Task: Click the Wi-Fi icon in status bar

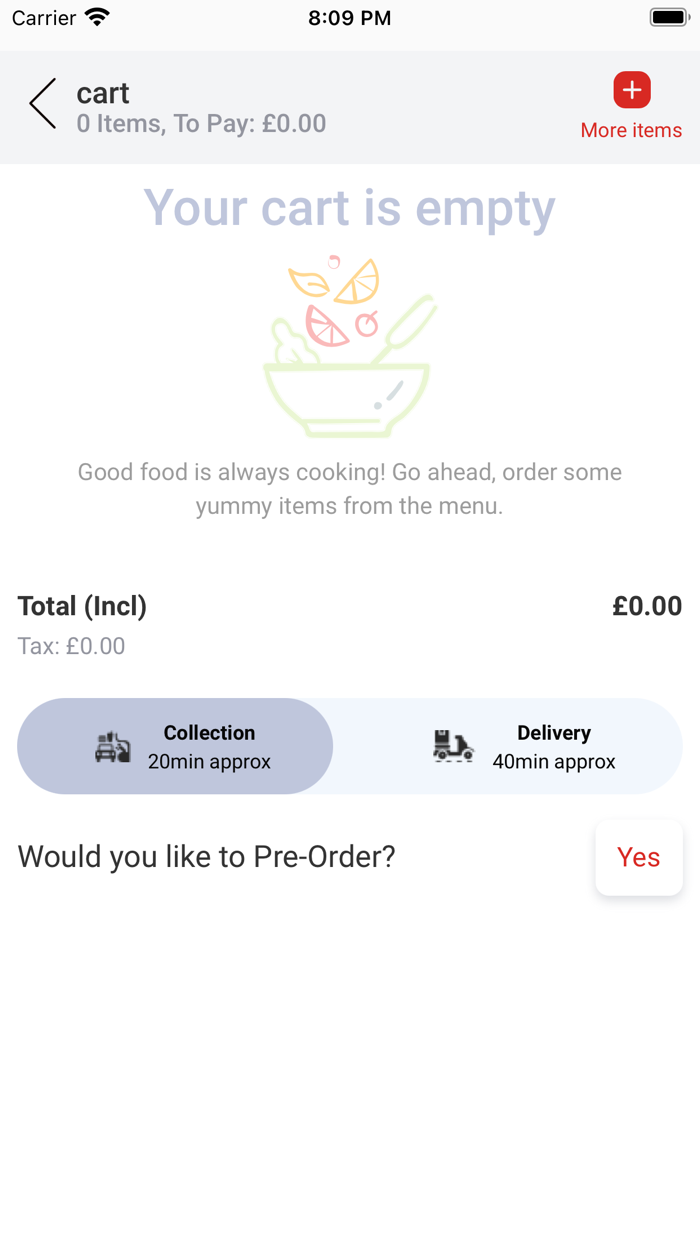Action: [95, 16]
